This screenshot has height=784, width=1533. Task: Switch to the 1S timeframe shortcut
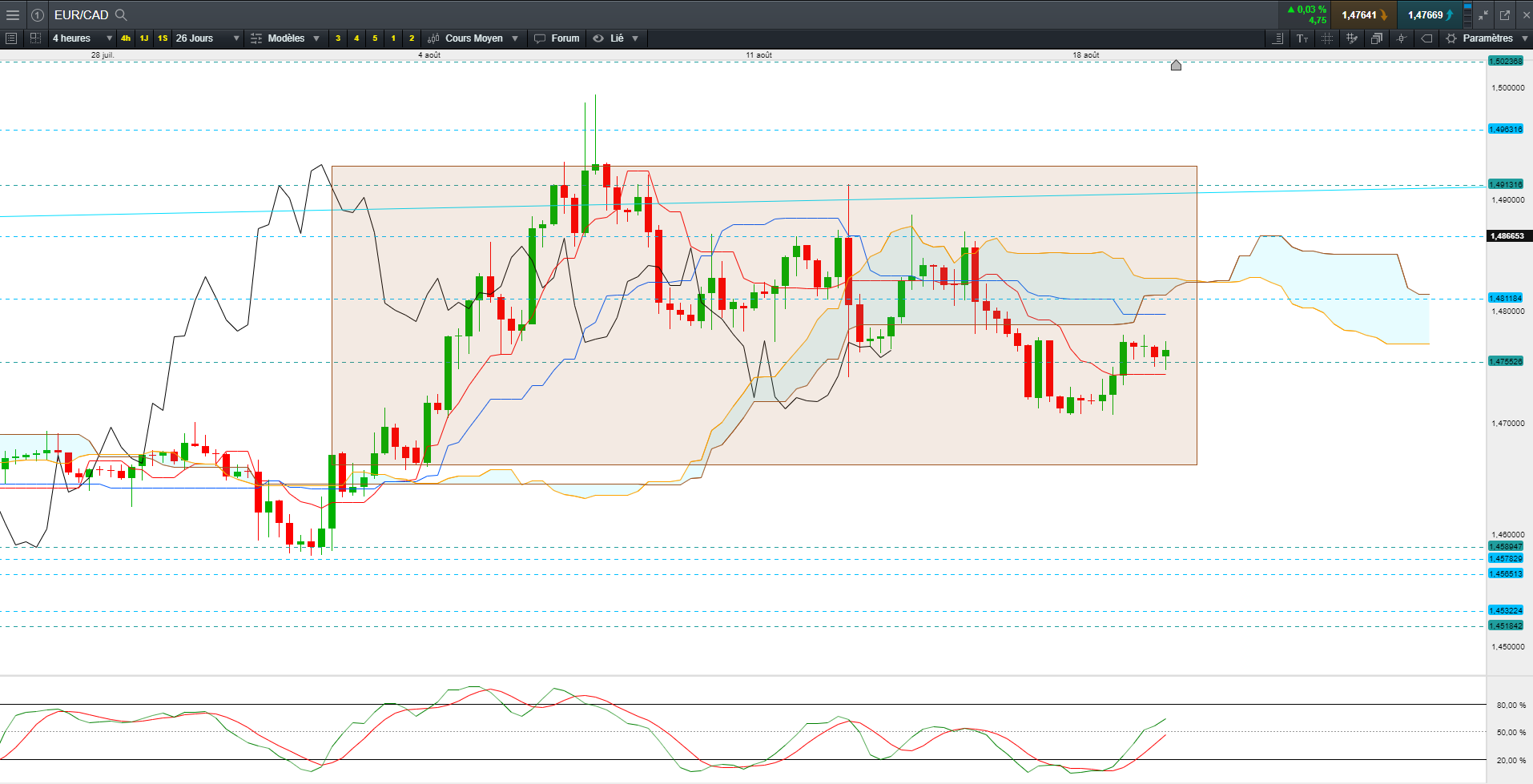point(163,38)
